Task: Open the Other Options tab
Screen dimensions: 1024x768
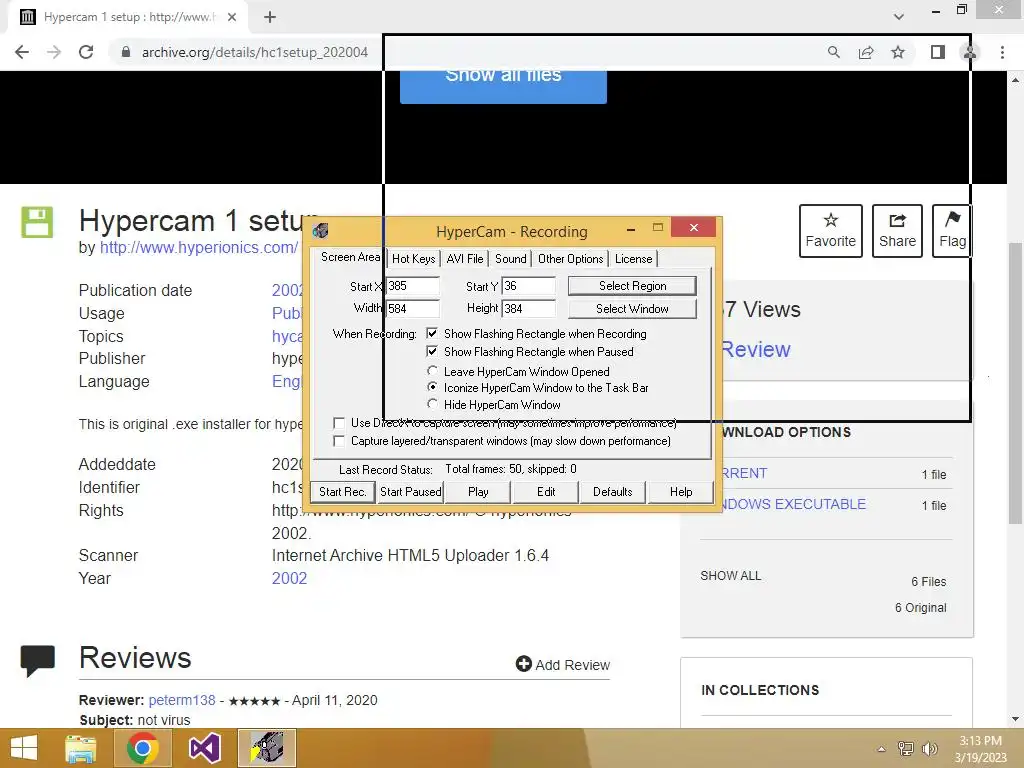Action: click(x=570, y=259)
